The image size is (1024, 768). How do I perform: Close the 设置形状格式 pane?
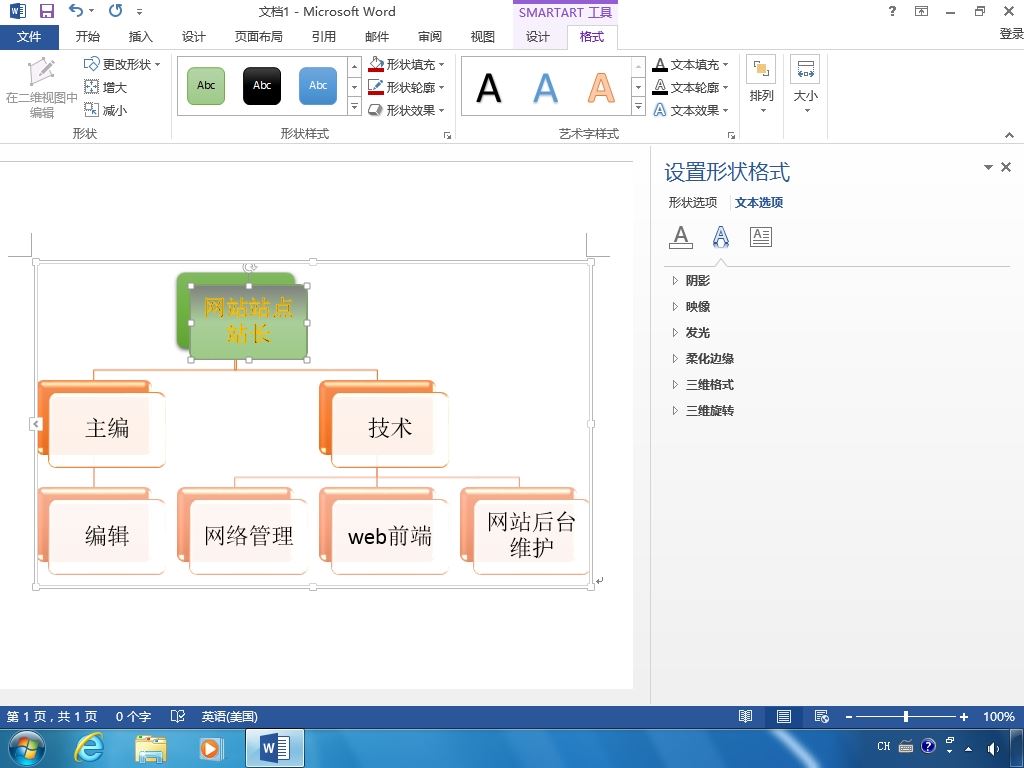1006,167
